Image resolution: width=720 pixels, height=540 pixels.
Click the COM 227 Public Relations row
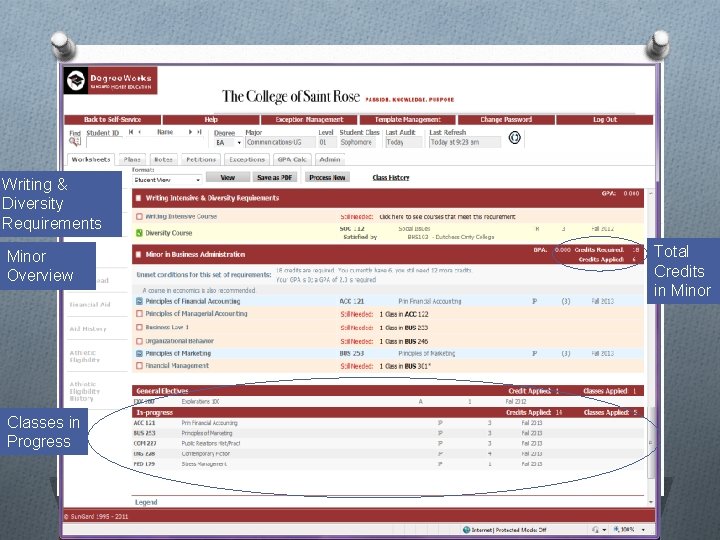coord(388,444)
